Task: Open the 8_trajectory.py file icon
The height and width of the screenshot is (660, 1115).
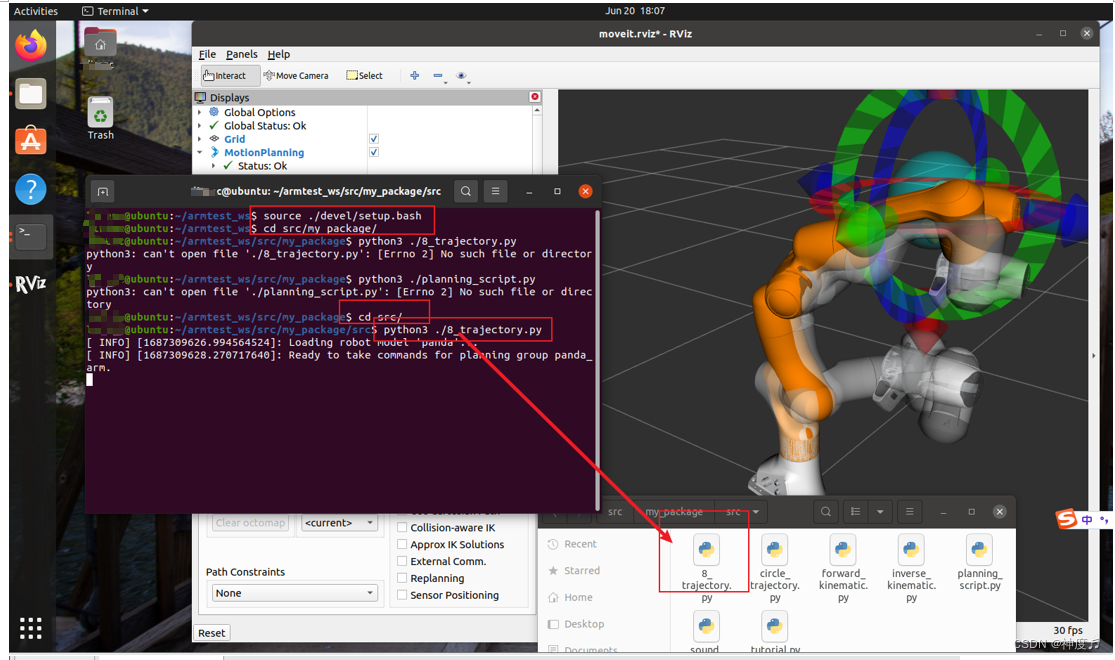Action: tap(706, 550)
